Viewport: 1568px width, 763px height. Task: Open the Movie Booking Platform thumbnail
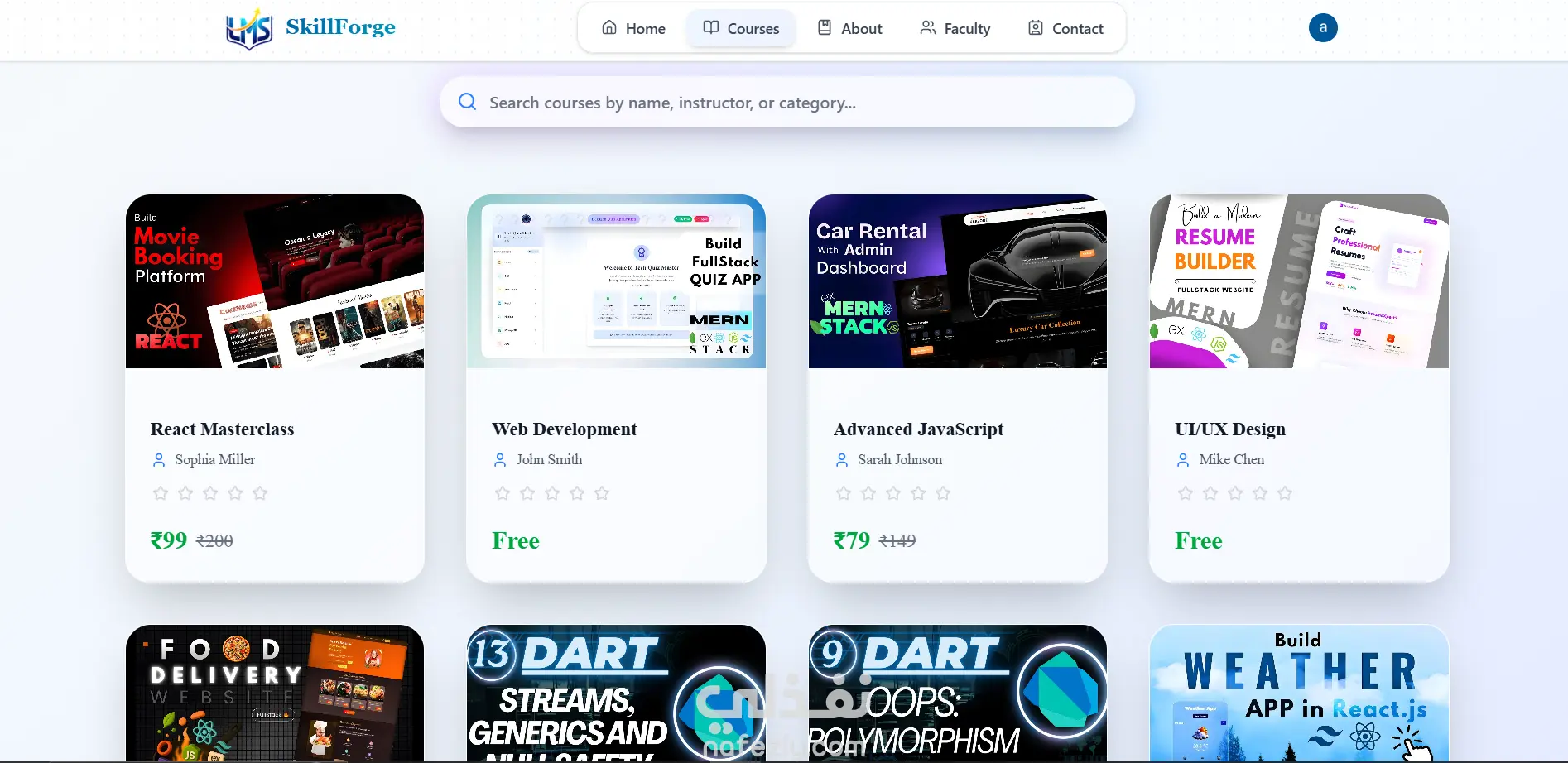[275, 281]
